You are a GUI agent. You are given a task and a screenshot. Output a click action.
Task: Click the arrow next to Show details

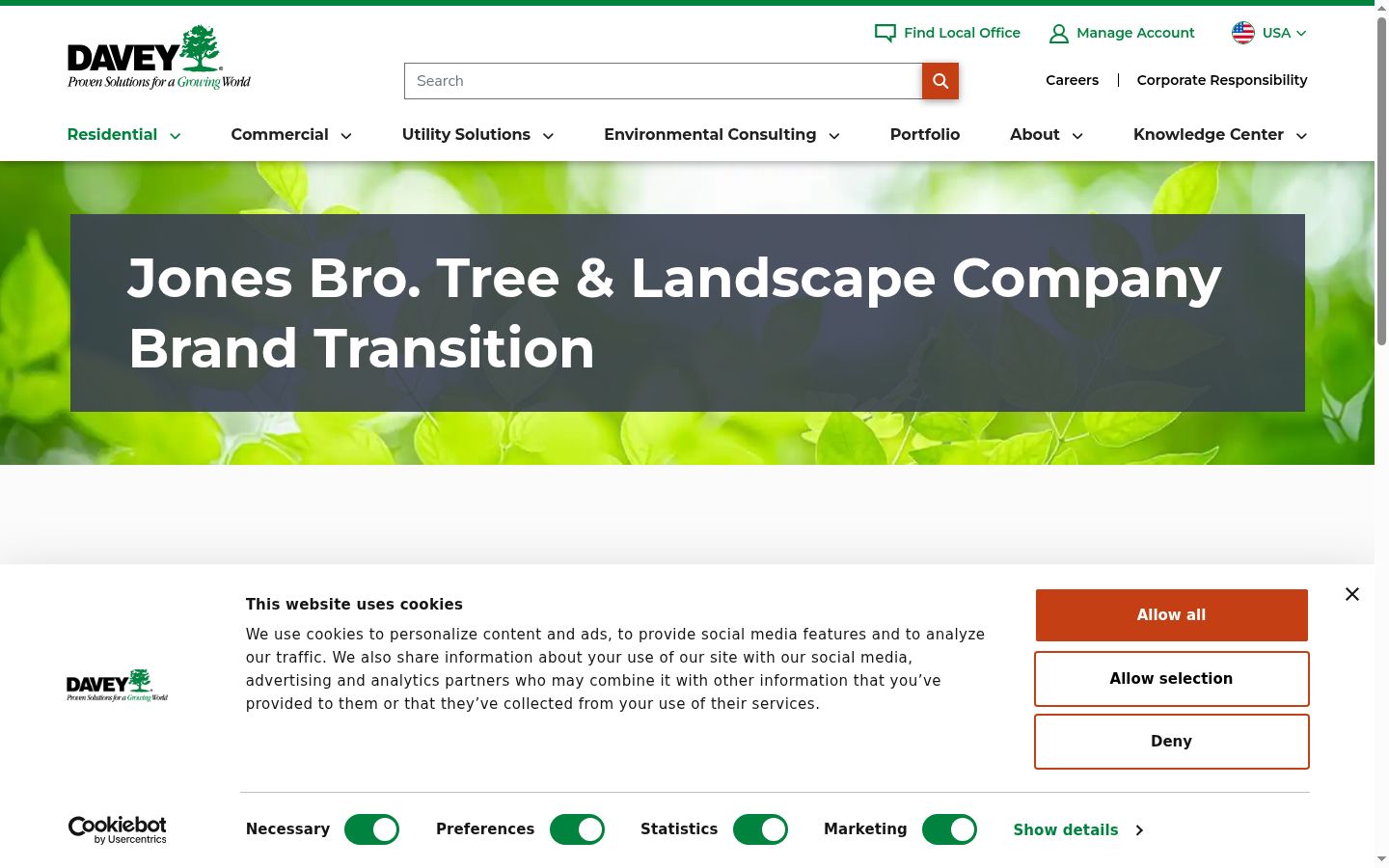coord(1139,830)
